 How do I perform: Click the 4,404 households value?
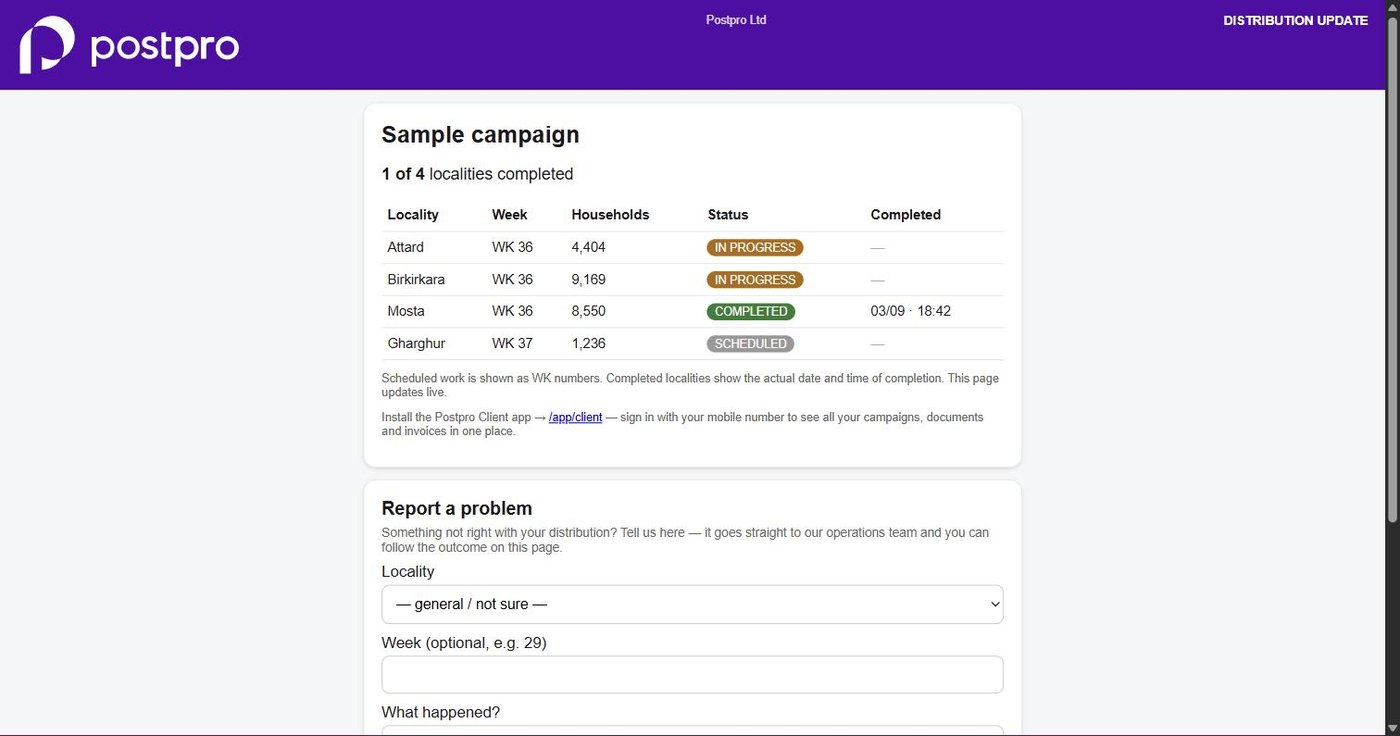tap(589, 247)
